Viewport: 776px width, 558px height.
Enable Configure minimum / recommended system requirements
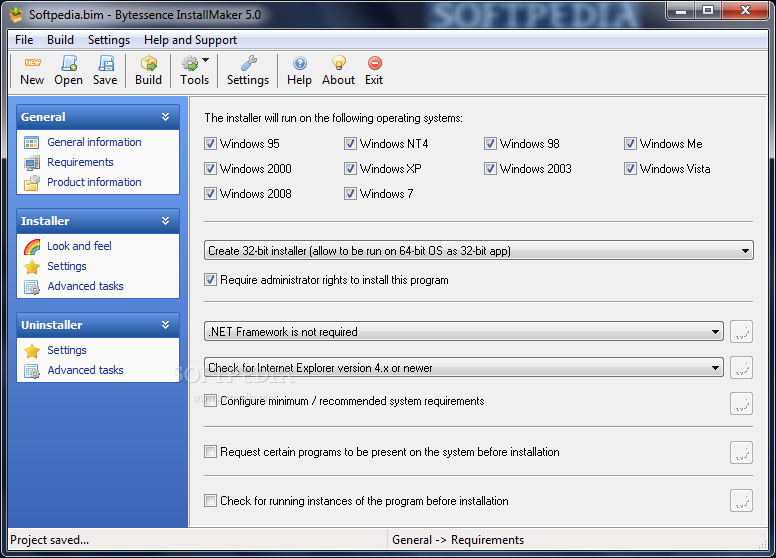pos(210,400)
